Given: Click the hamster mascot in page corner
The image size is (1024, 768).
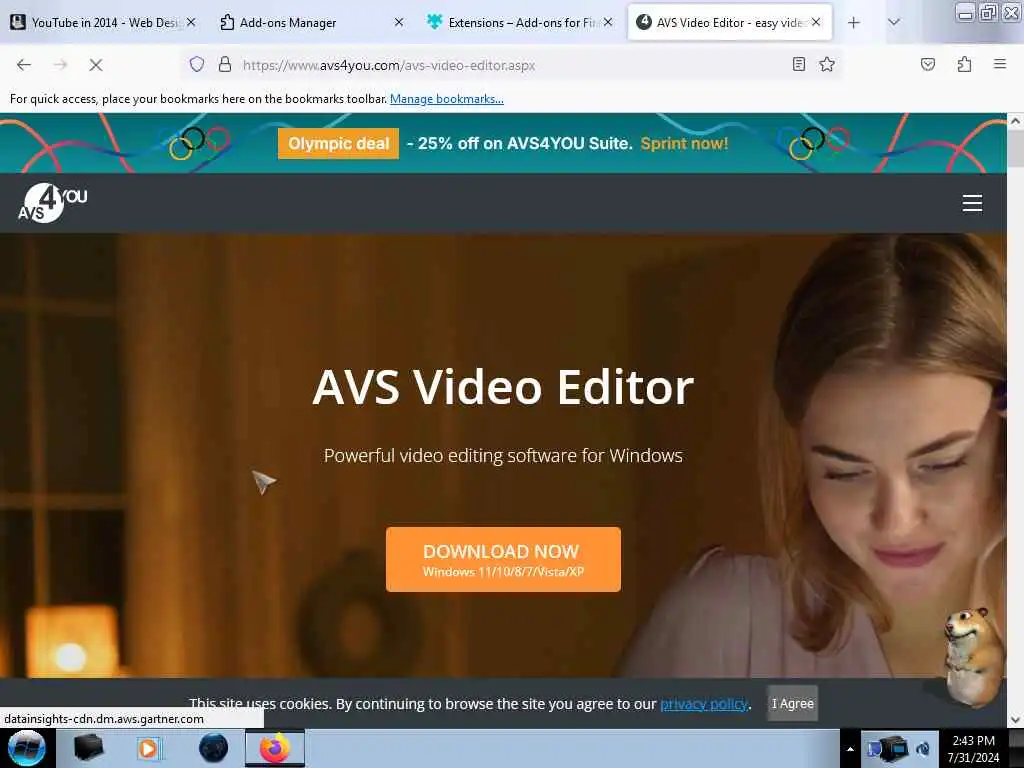Looking at the screenshot, I should [972, 656].
